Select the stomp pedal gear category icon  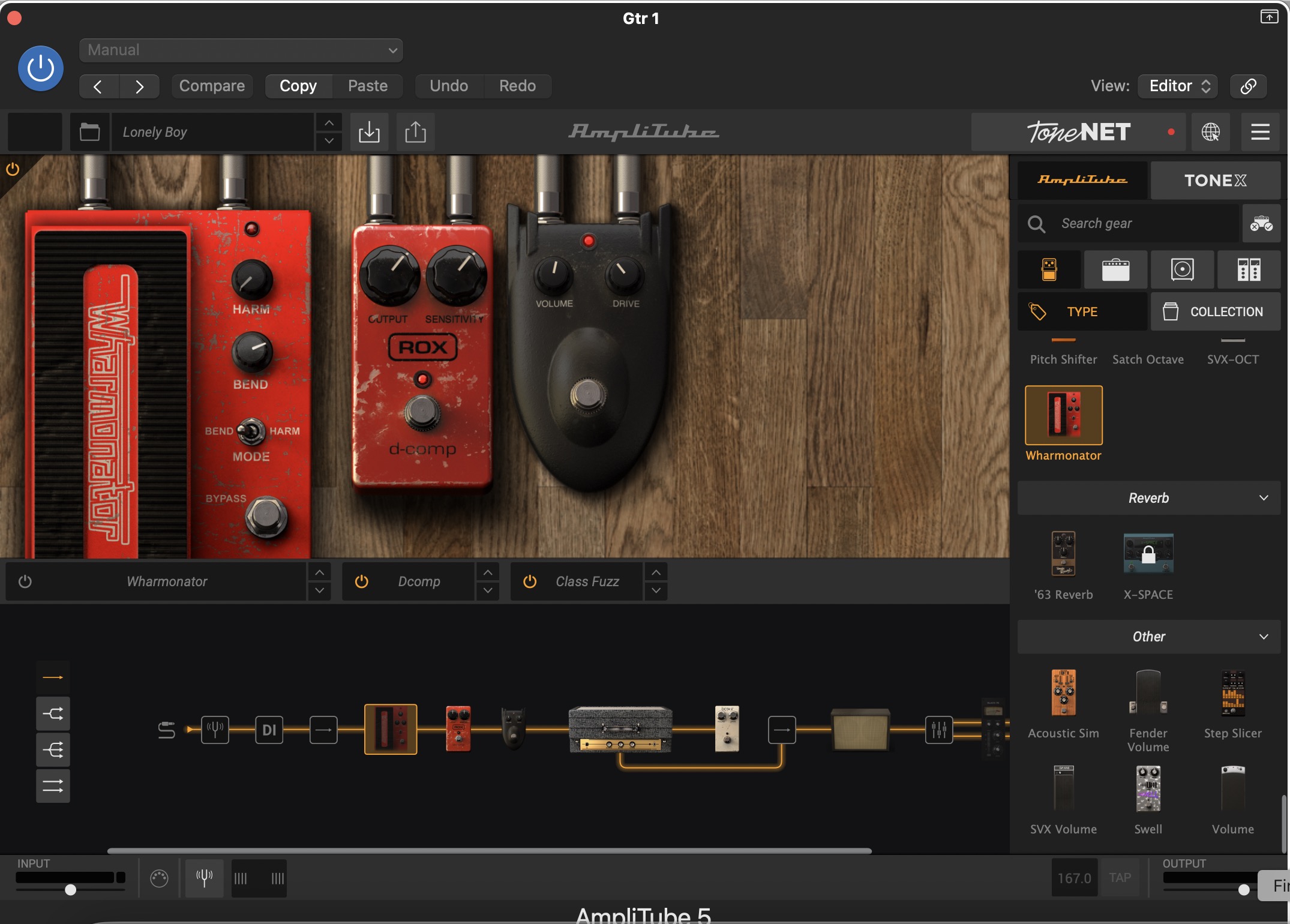click(1049, 269)
